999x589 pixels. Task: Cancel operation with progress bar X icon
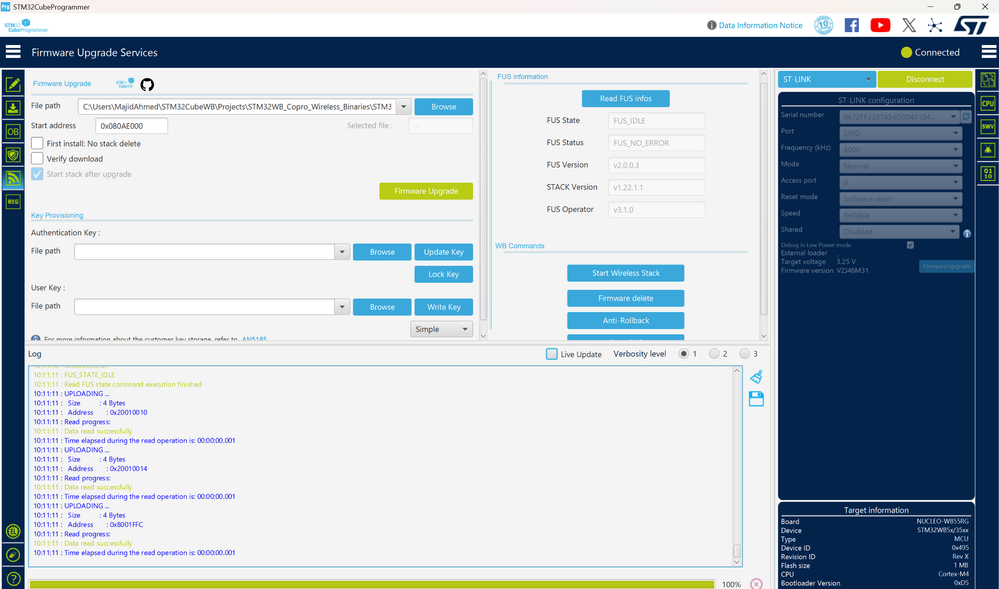756,584
